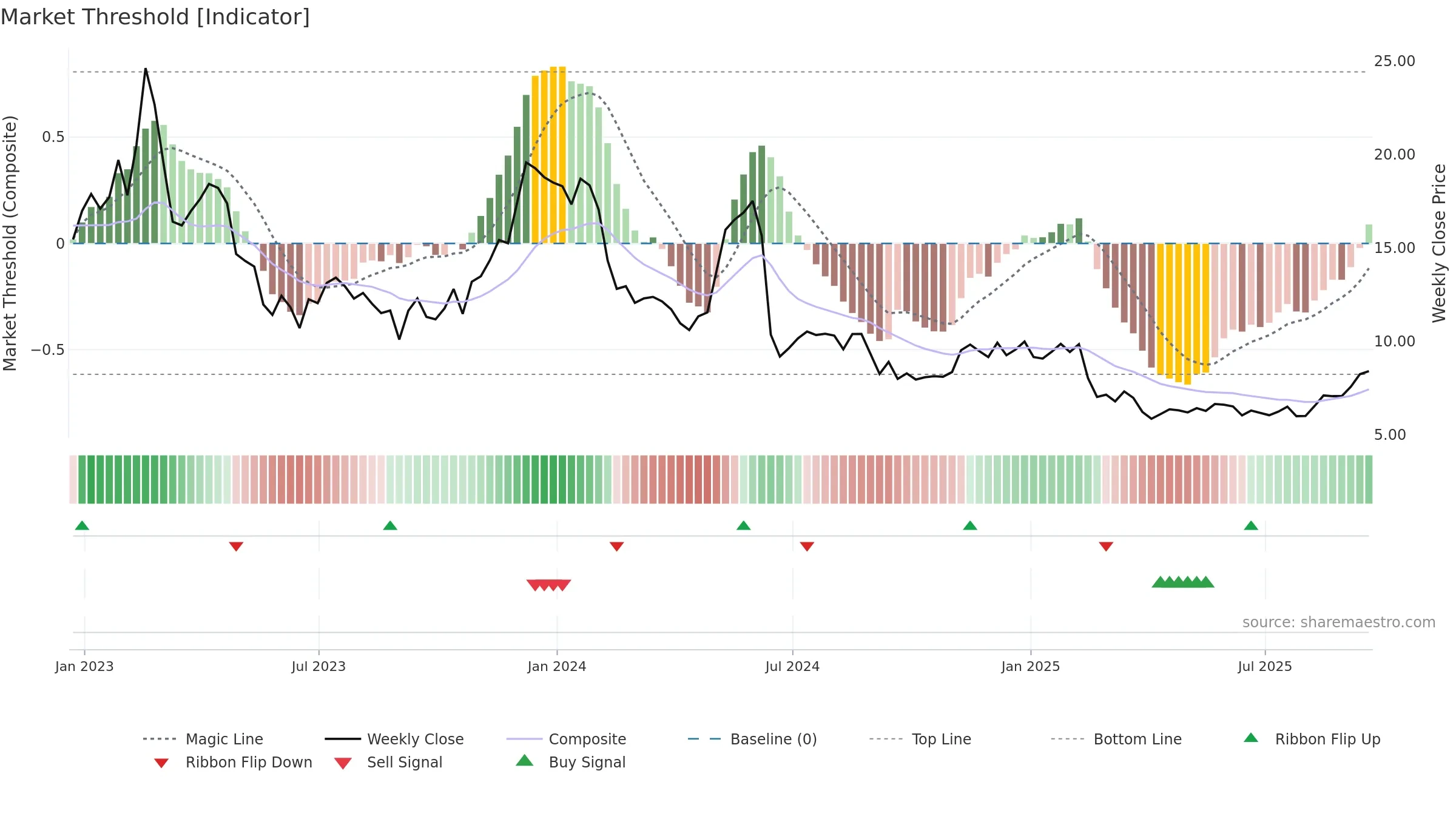Click the sell signal cluster near Dec 2023

548,585
